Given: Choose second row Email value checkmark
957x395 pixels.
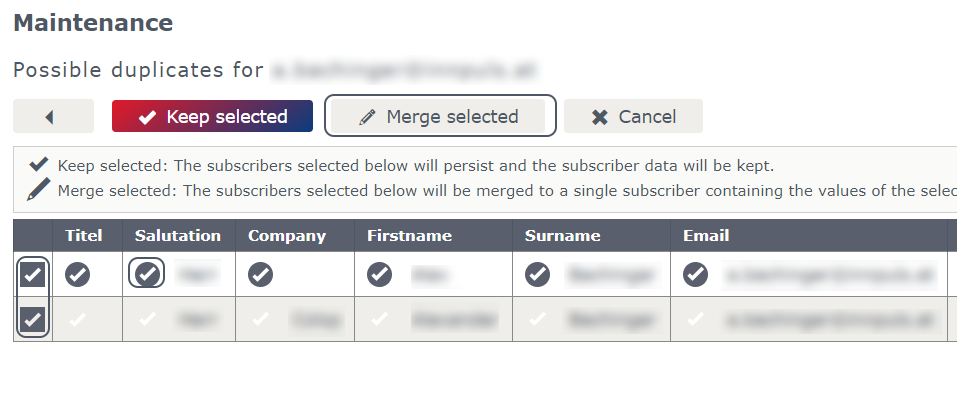Looking at the screenshot, I should (696, 319).
